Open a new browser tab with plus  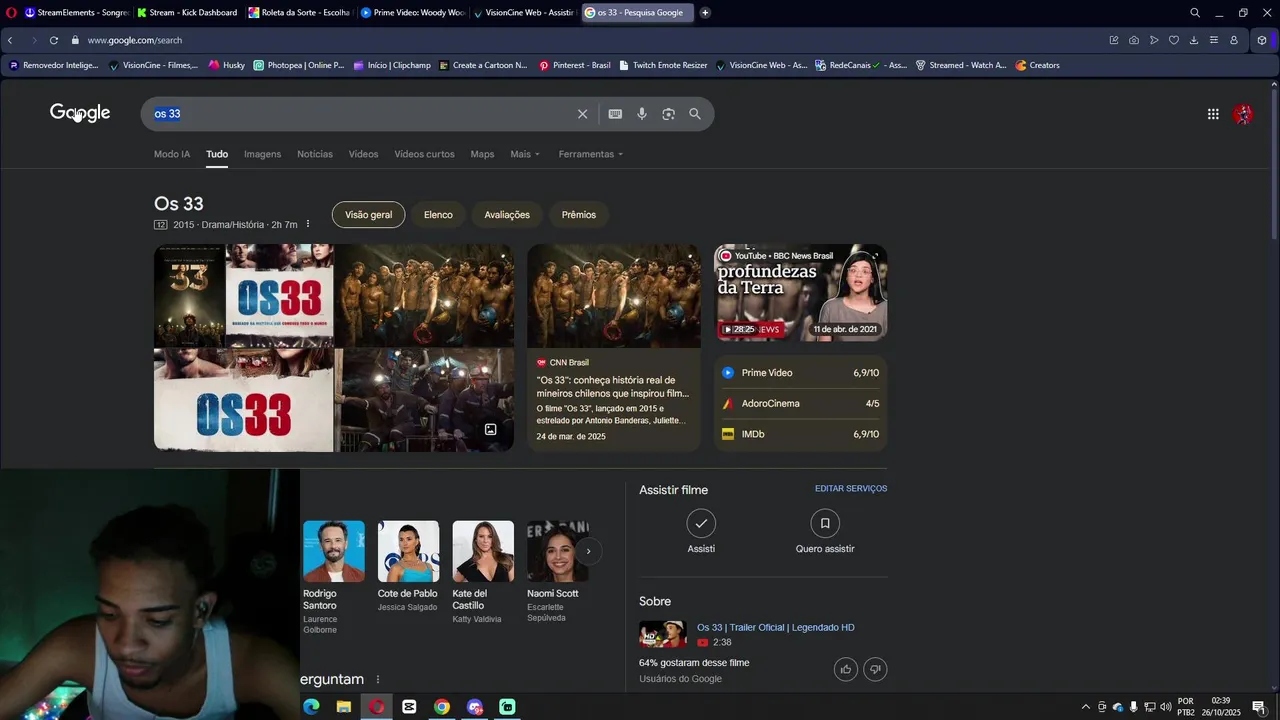pos(705,13)
